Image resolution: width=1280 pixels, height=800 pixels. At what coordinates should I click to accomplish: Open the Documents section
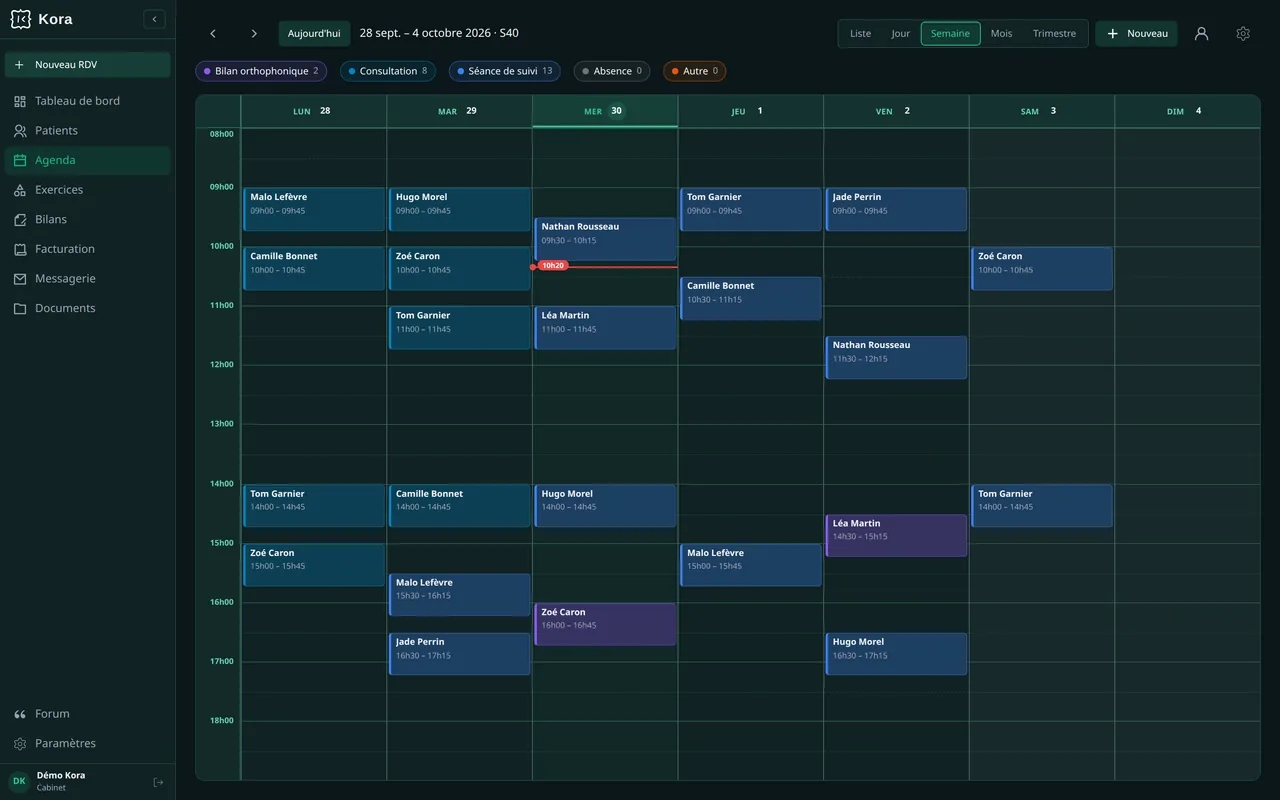(x=88, y=308)
